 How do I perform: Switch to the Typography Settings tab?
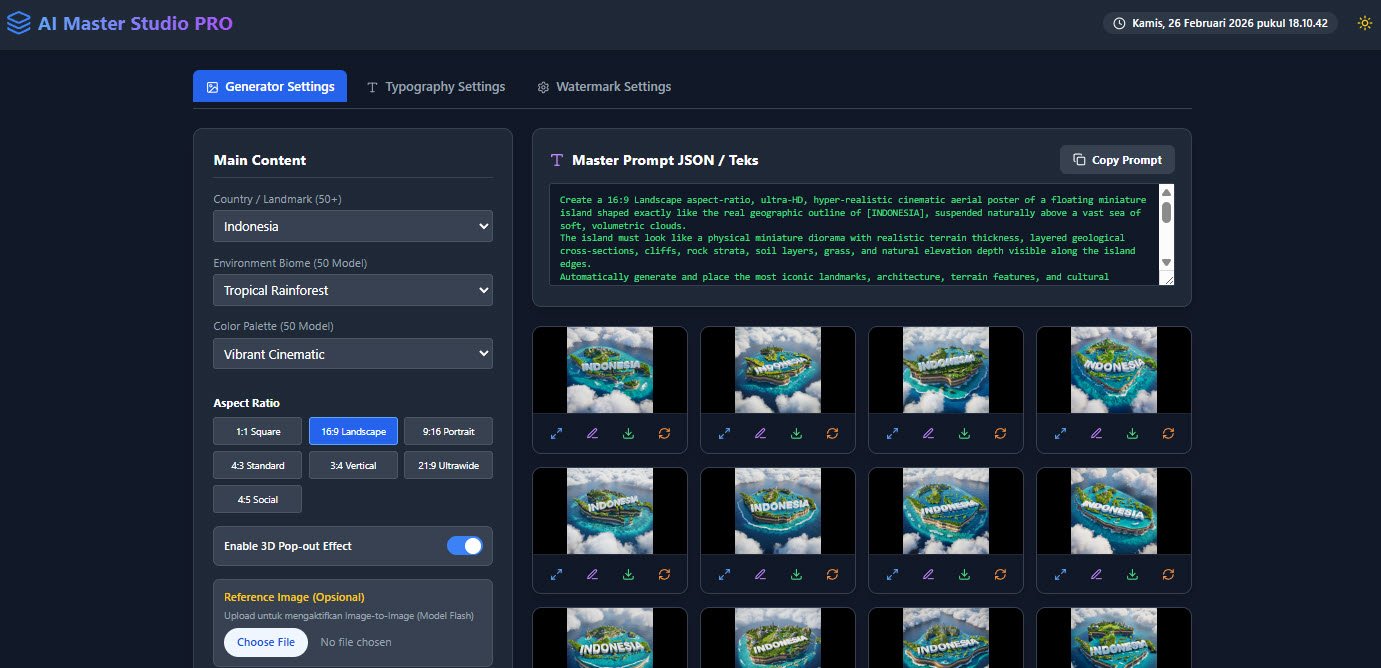click(x=436, y=87)
